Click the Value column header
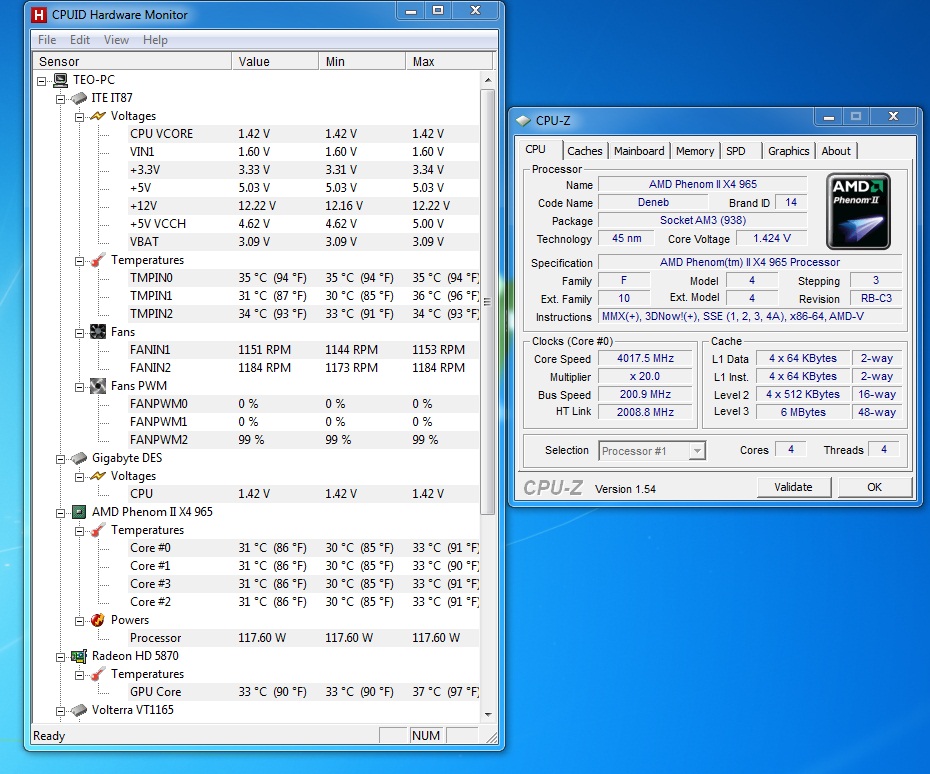930x774 pixels. click(275, 62)
